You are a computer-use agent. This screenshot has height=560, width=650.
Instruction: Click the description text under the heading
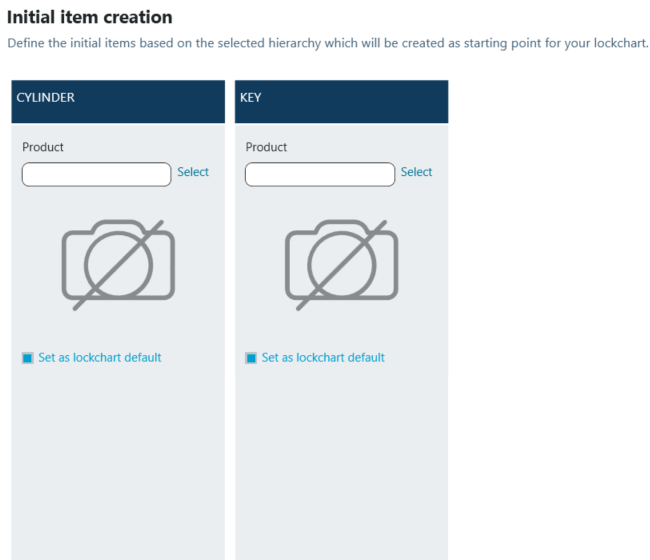327,44
